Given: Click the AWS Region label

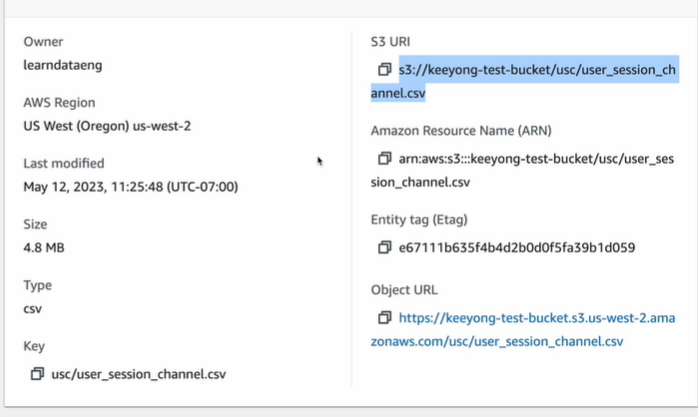Looking at the screenshot, I should point(59,103).
